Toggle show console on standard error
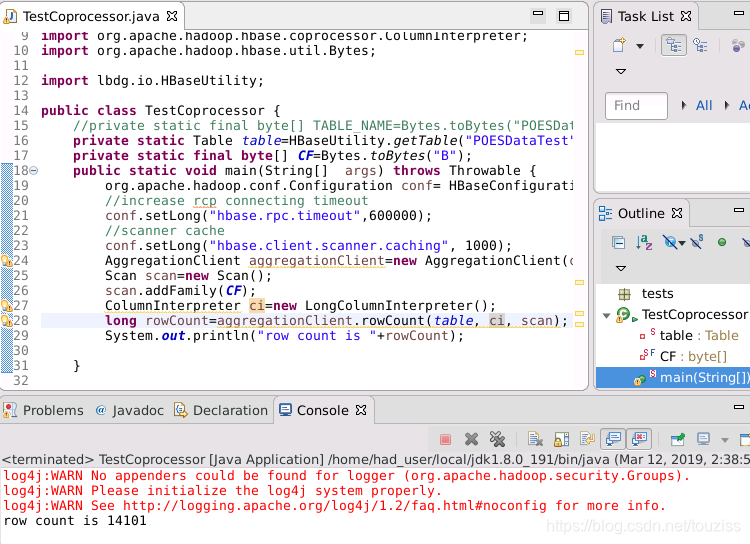 click(639, 439)
